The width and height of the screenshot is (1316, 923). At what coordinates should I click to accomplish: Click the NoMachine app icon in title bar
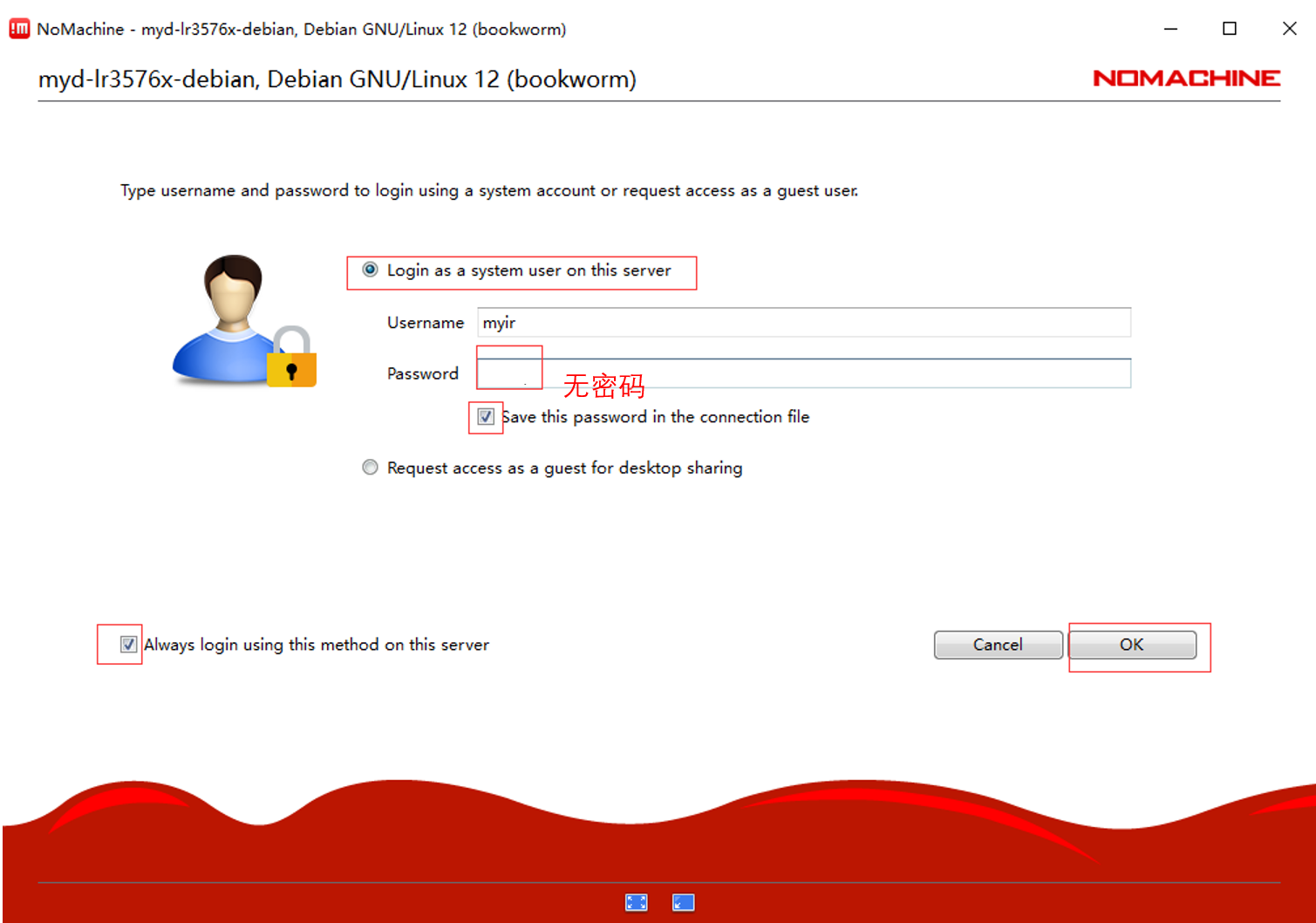pos(19,29)
